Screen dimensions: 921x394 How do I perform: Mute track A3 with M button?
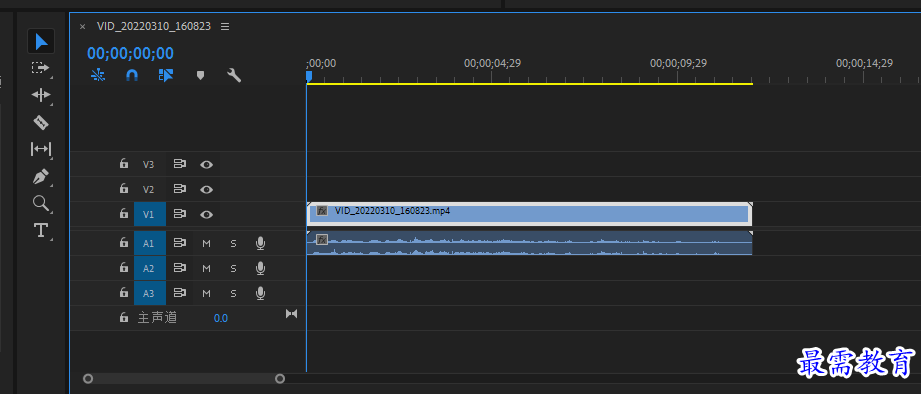[206, 293]
